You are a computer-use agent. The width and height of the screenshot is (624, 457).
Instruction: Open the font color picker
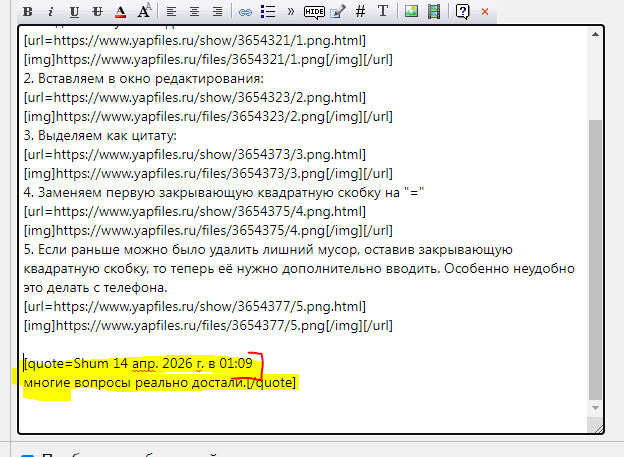click(121, 12)
